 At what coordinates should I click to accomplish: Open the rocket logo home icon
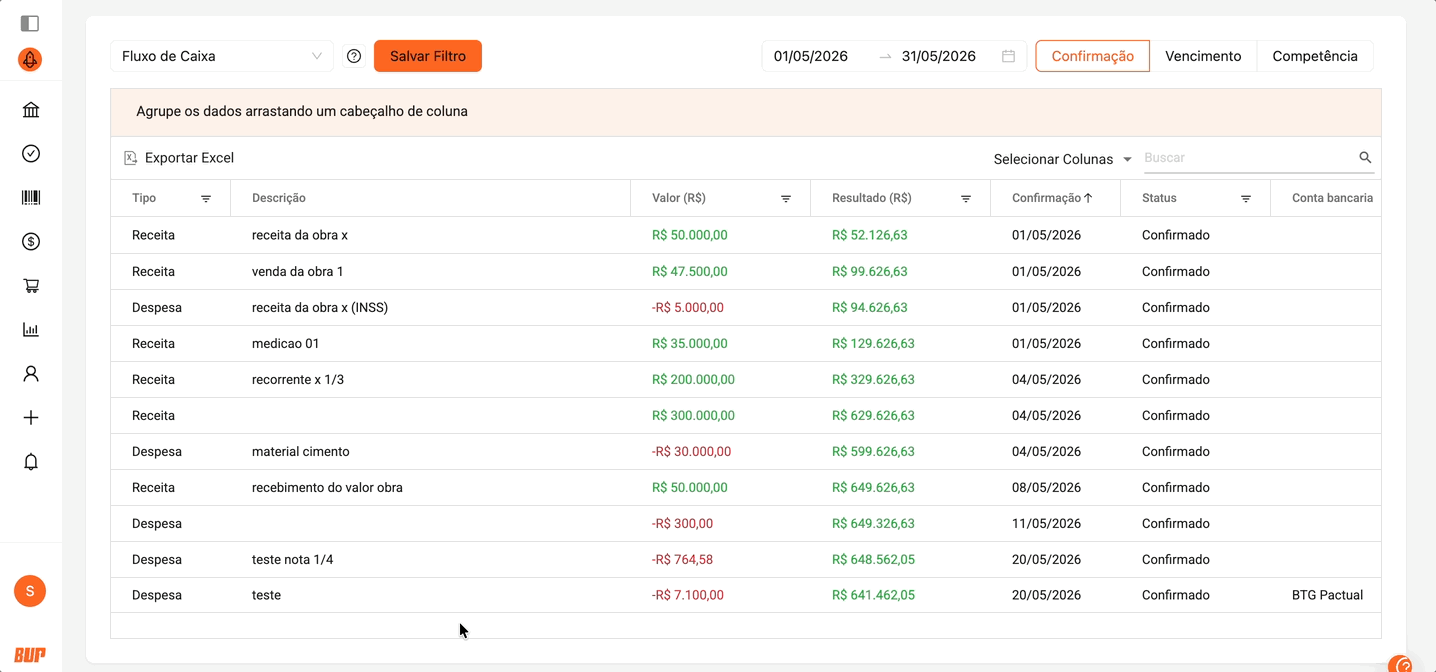tap(30, 60)
